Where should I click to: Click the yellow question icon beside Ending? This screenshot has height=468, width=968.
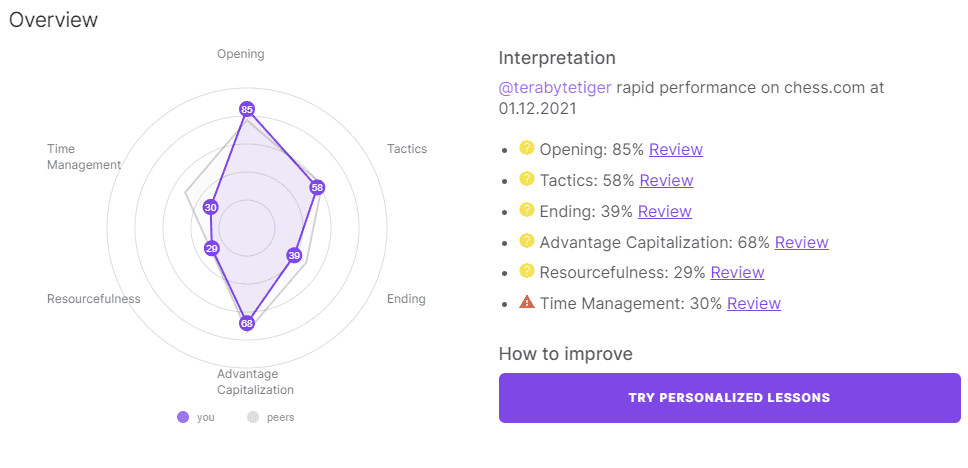pyautogui.click(x=526, y=210)
